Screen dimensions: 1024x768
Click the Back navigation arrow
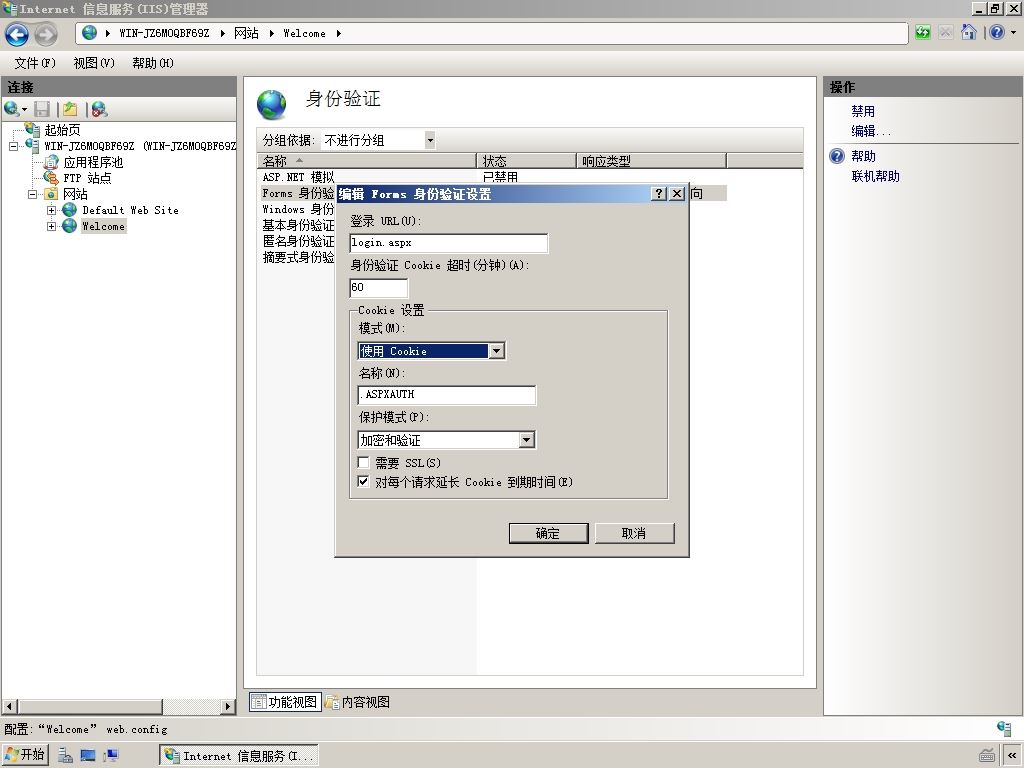pyautogui.click(x=17, y=34)
